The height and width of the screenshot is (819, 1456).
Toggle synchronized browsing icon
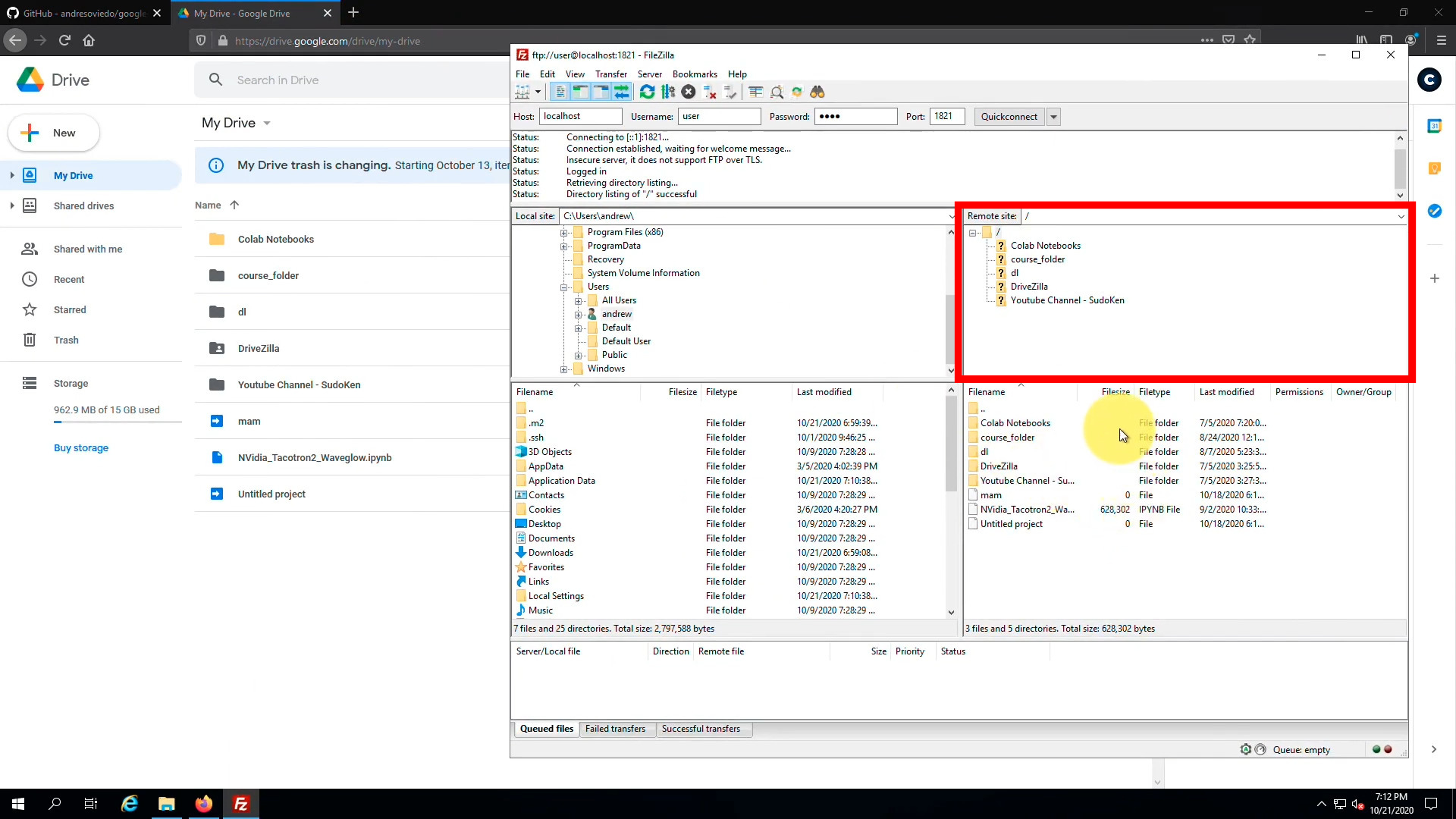click(797, 92)
